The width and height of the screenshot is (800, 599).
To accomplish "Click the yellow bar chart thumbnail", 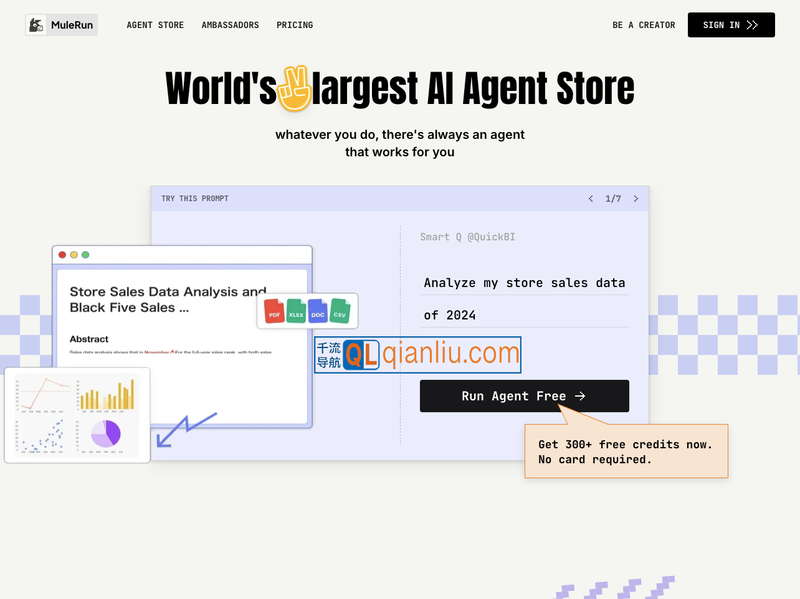I will (x=107, y=395).
